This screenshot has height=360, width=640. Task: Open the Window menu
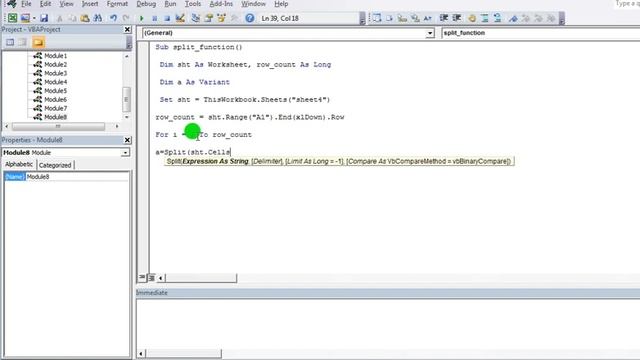click(253, 4)
